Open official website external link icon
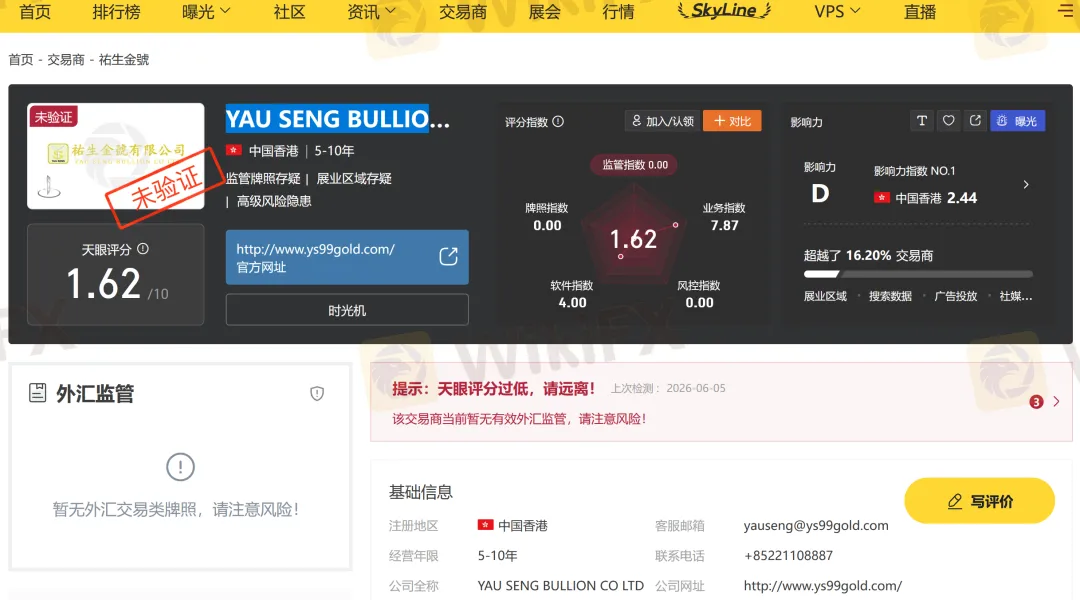 [x=448, y=256]
